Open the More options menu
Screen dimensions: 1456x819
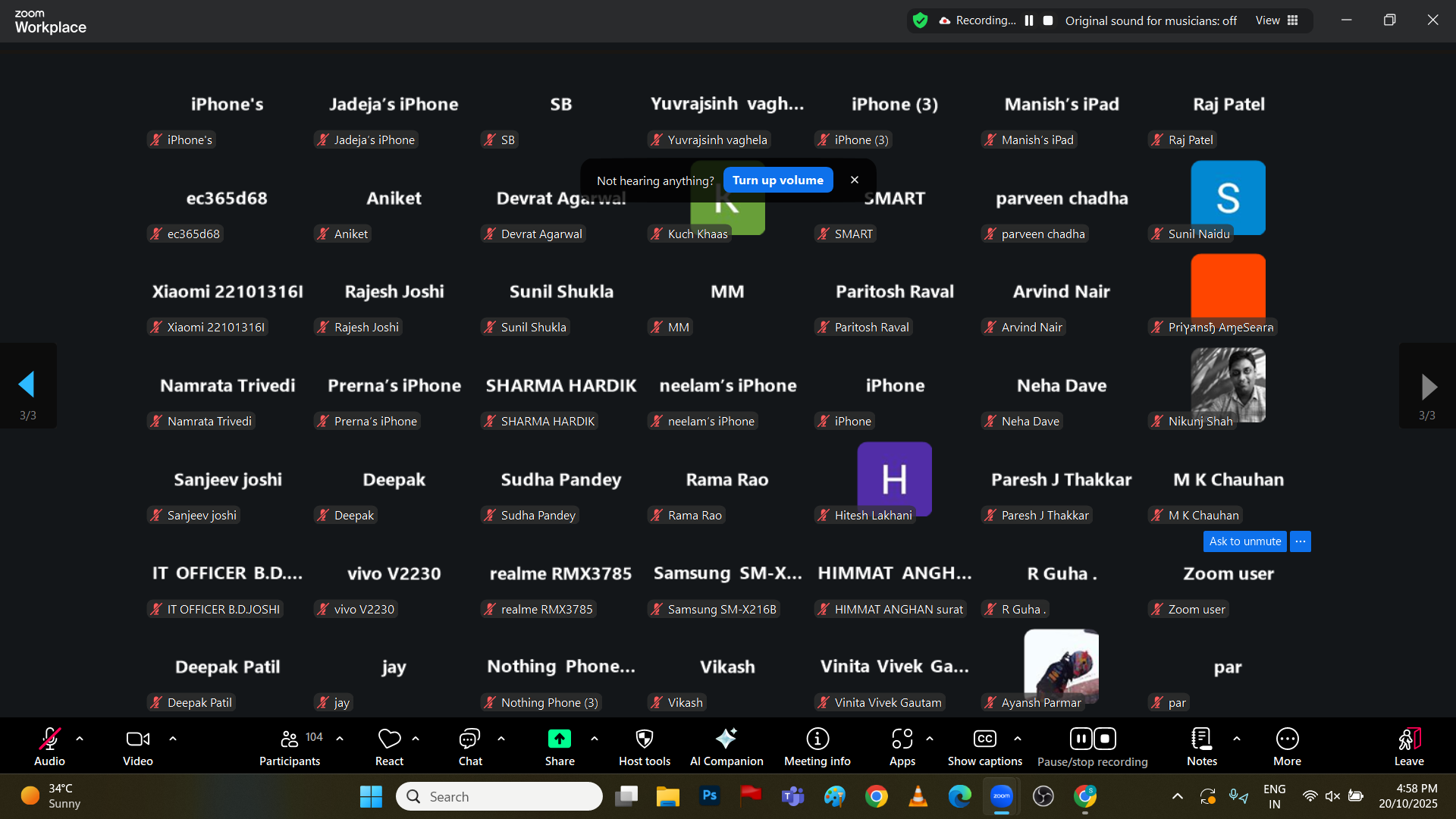pos(1287,739)
